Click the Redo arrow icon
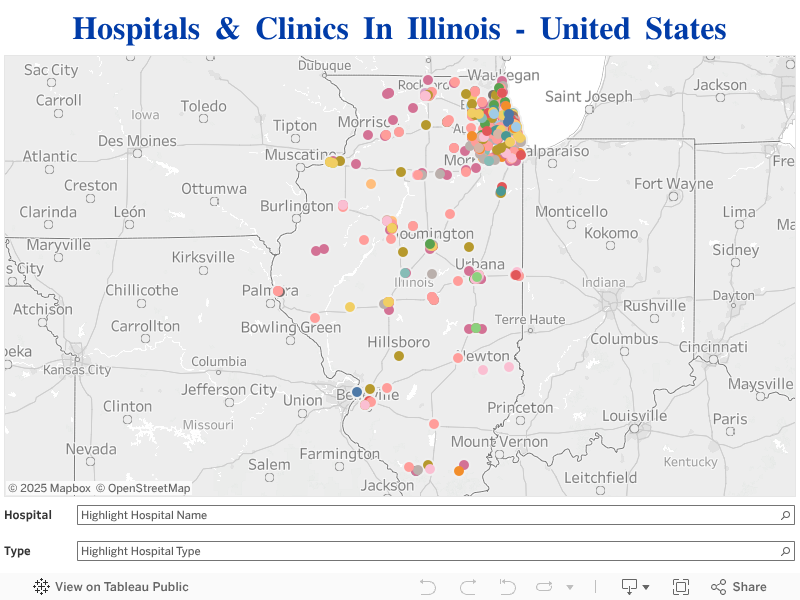The height and width of the screenshot is (600, 800). (x=468, y=587)
